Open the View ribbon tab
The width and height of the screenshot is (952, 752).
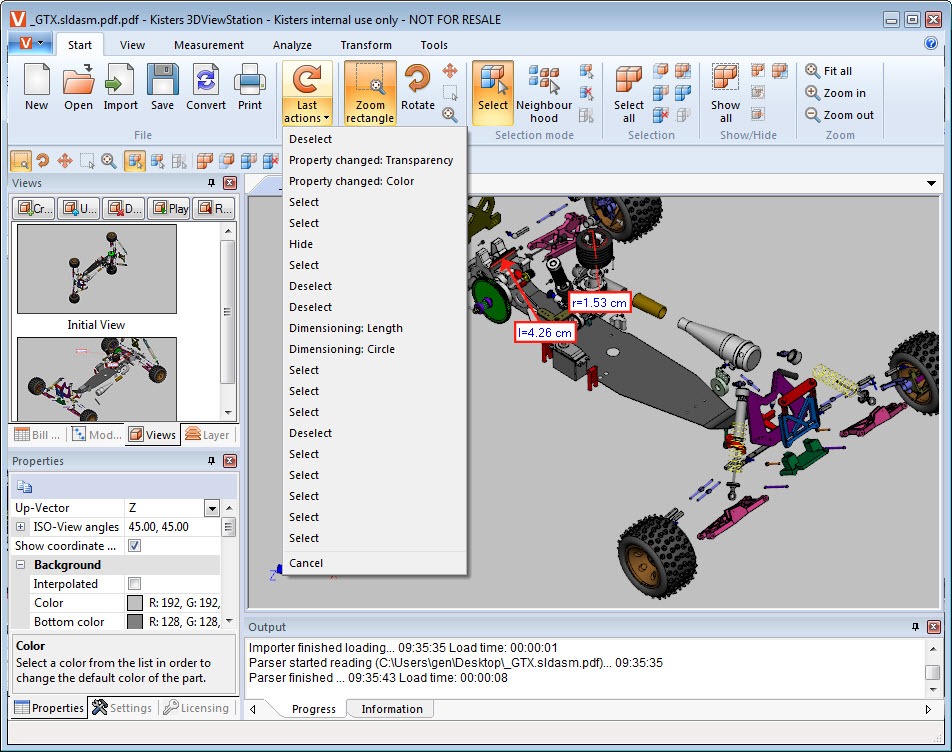point(132,45)
